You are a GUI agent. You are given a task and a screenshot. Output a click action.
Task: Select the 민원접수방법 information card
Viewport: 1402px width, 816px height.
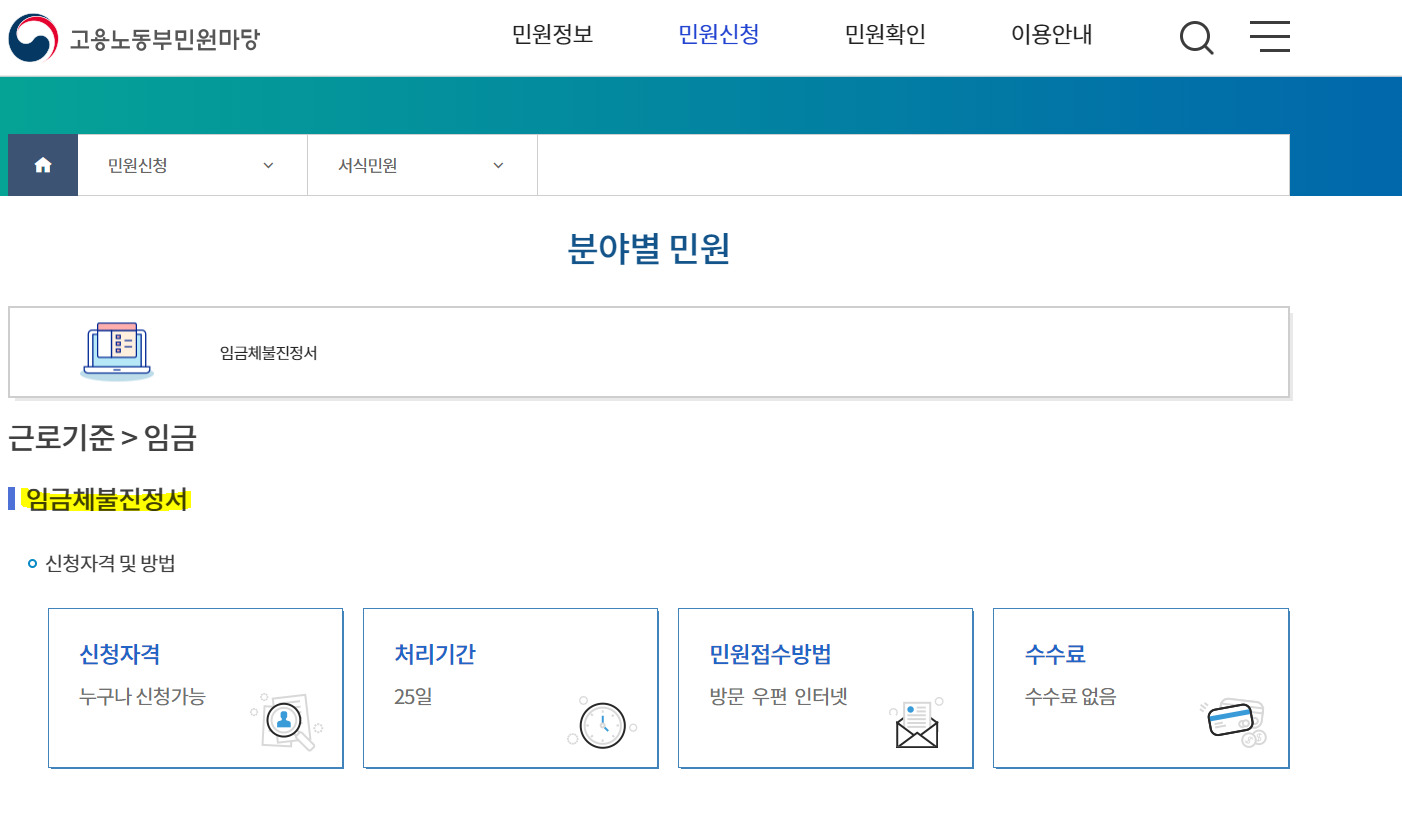click(x=825, y=687)
